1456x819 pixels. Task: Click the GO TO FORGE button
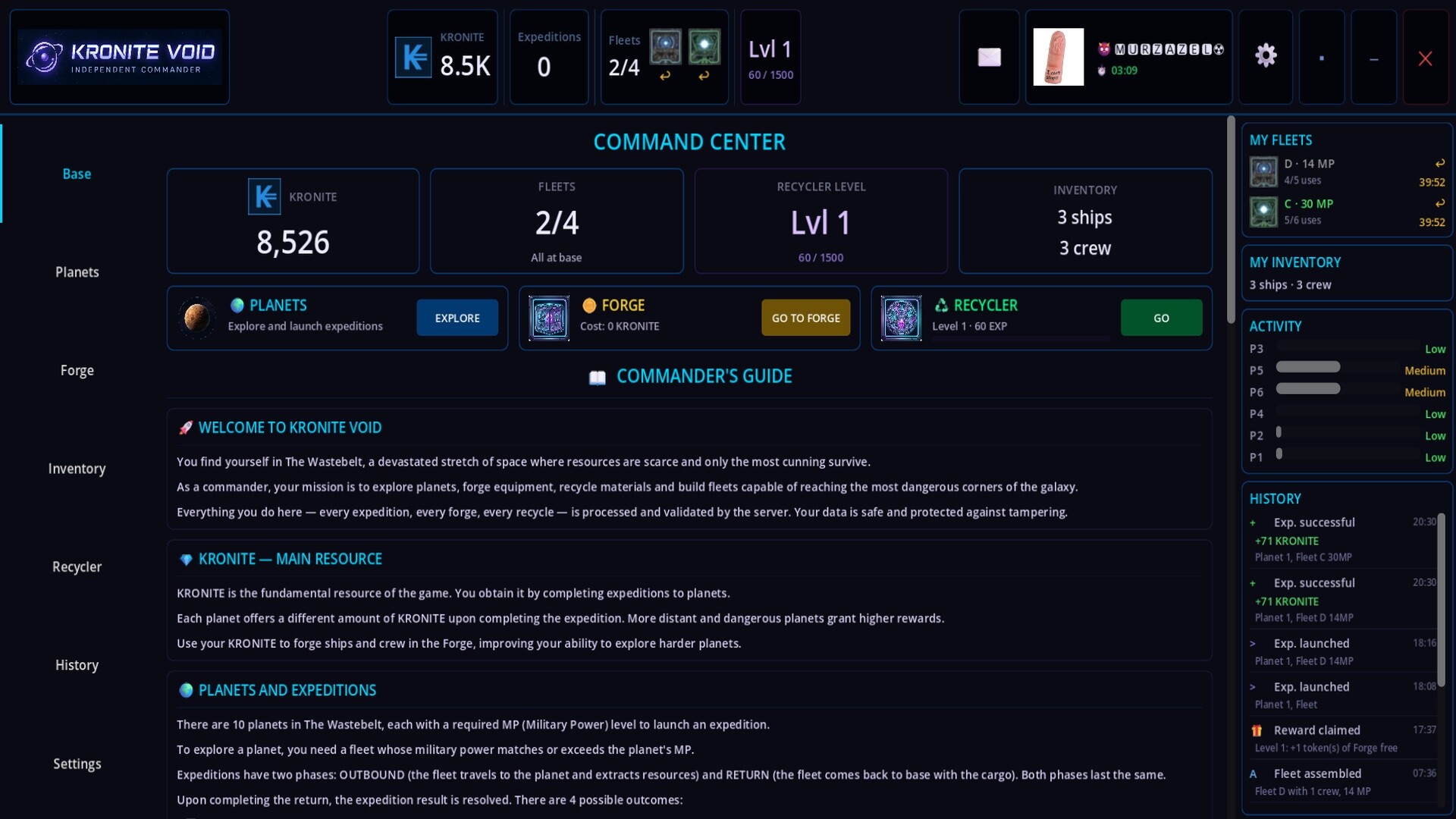pos(805,318)
